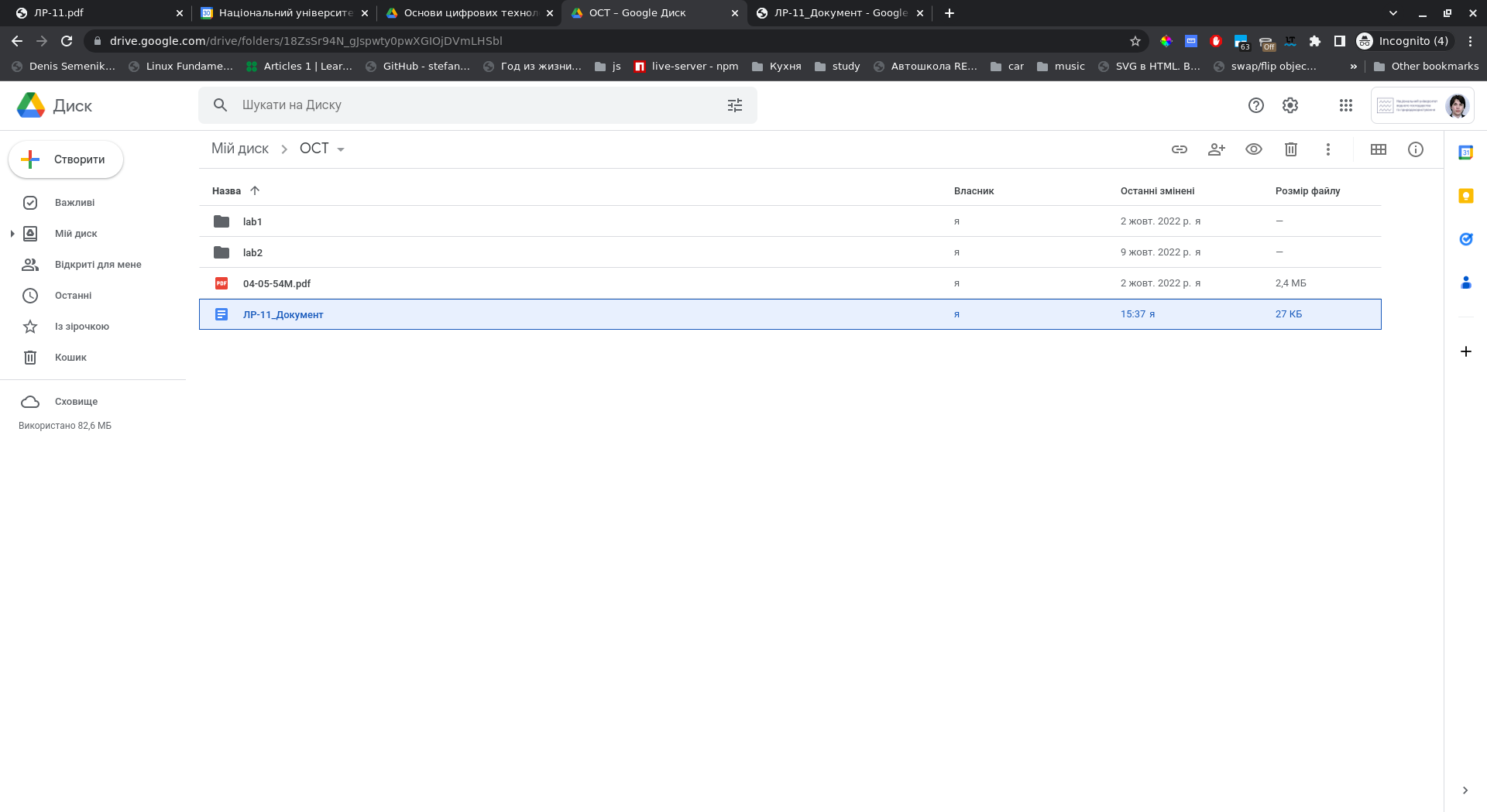
Task: Switch to the ЛР-11.pdf browser tab
Action: point(93,13)
